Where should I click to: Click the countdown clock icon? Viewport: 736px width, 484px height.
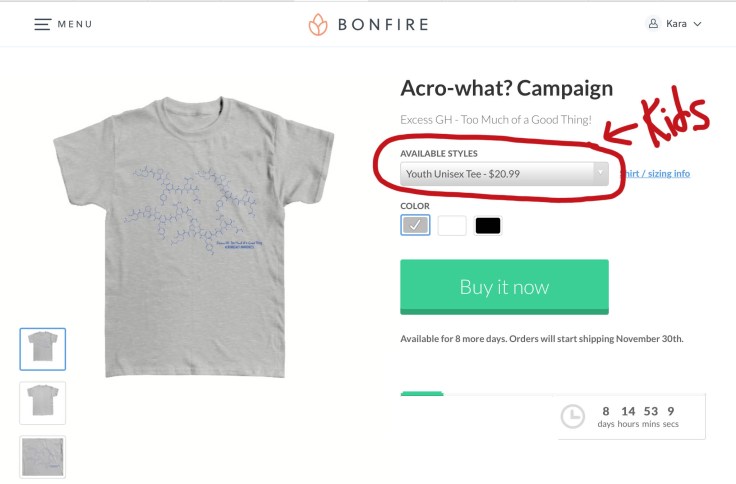click(572, 416)
